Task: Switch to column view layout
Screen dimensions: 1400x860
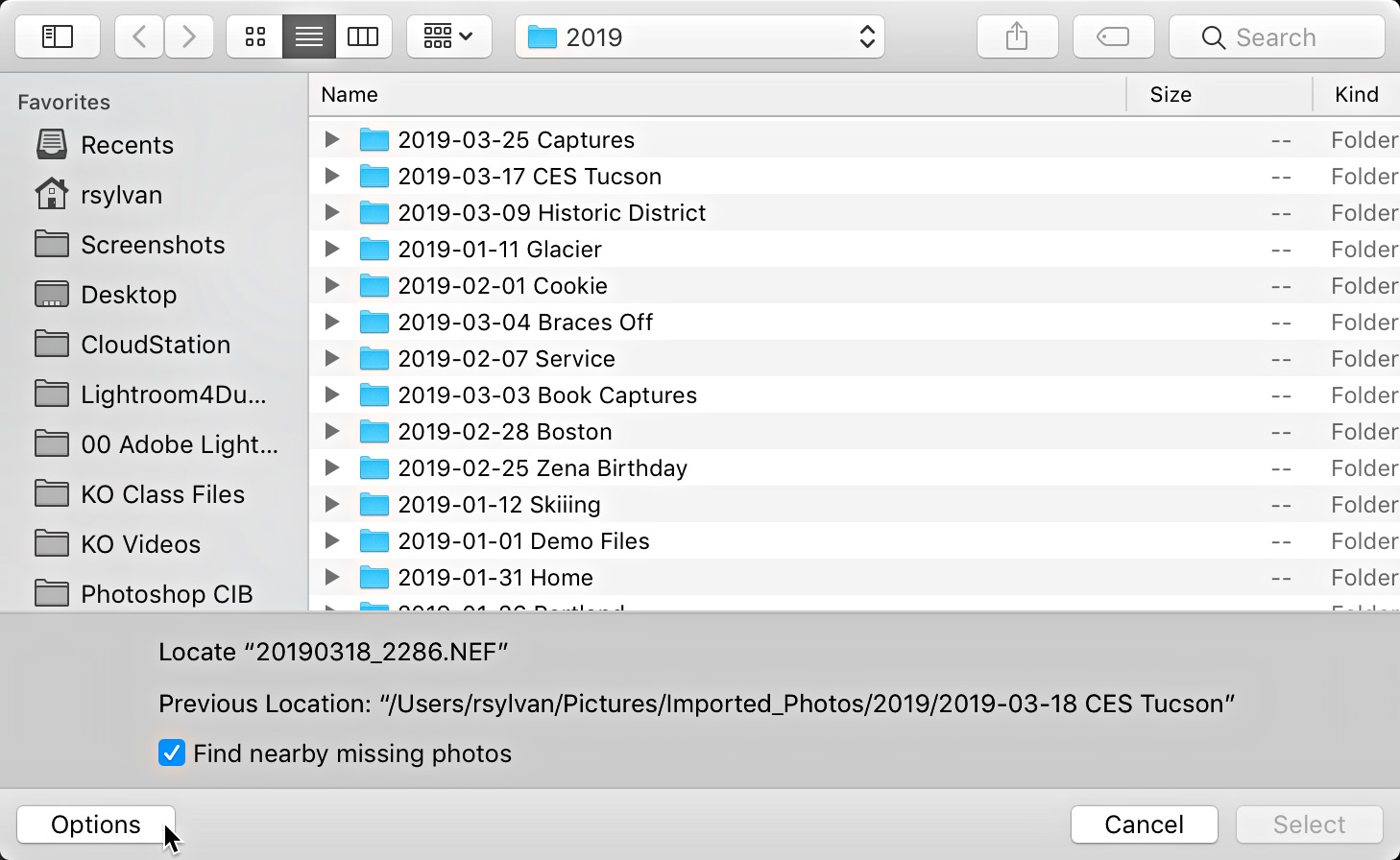Action: tap(364, 36)
